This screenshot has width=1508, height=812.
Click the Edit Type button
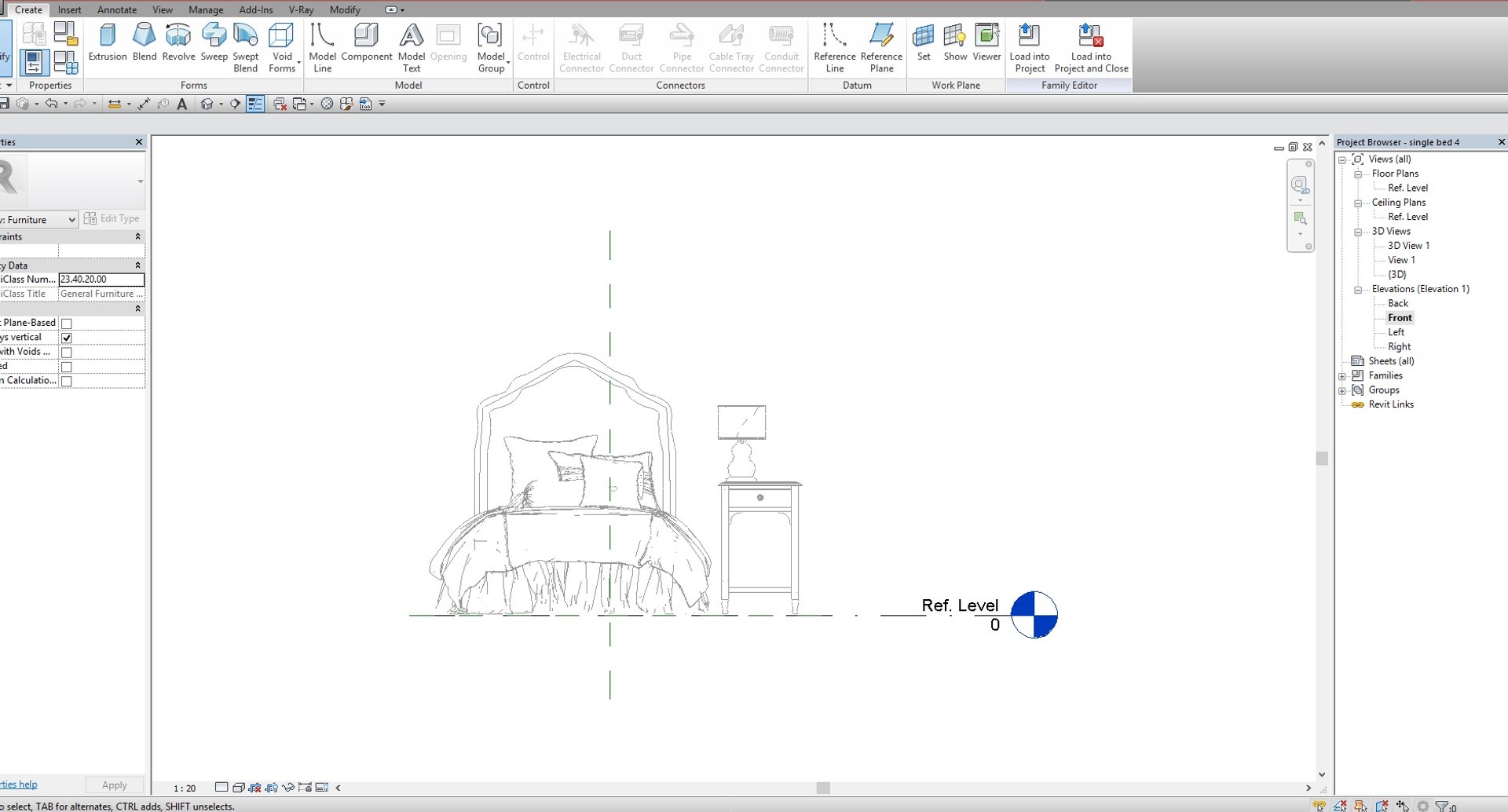[112, 218]
